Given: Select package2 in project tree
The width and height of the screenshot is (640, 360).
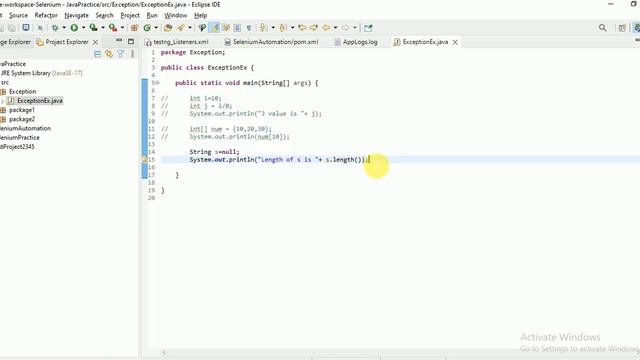Looking at the screenshot, I should click(22, 119).
